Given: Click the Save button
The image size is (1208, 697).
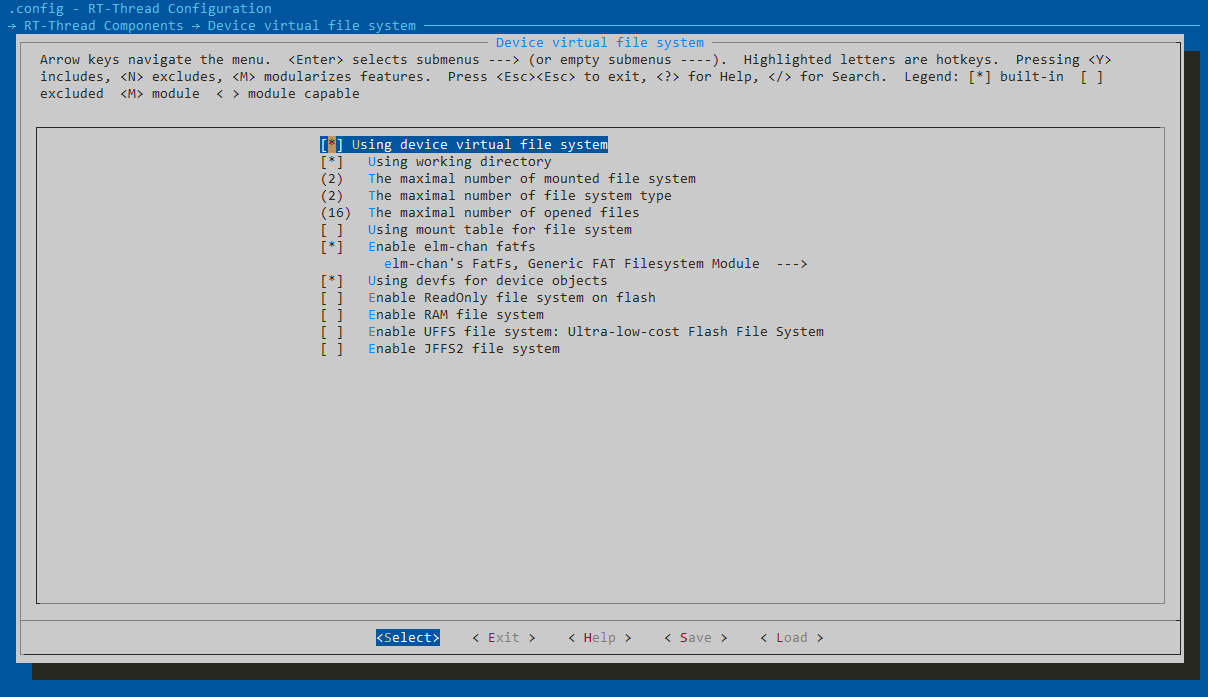Looking at the screenshot, I should pos(696,638).
